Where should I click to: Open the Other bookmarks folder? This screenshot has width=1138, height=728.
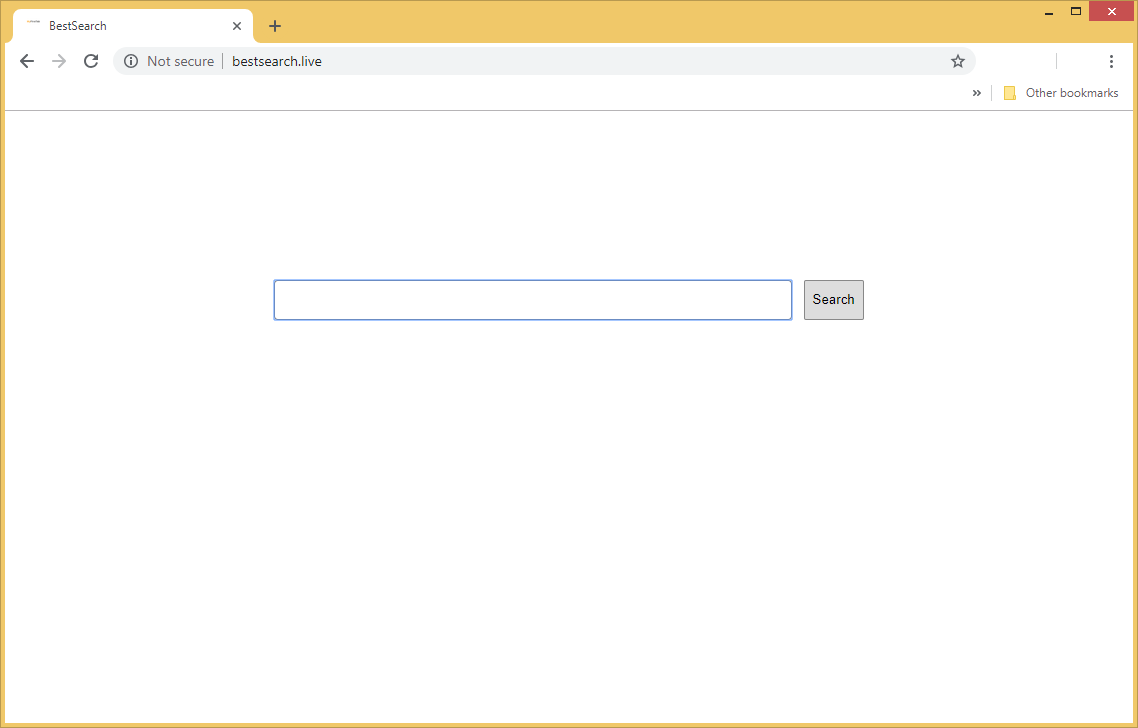tap(1061, 93)
